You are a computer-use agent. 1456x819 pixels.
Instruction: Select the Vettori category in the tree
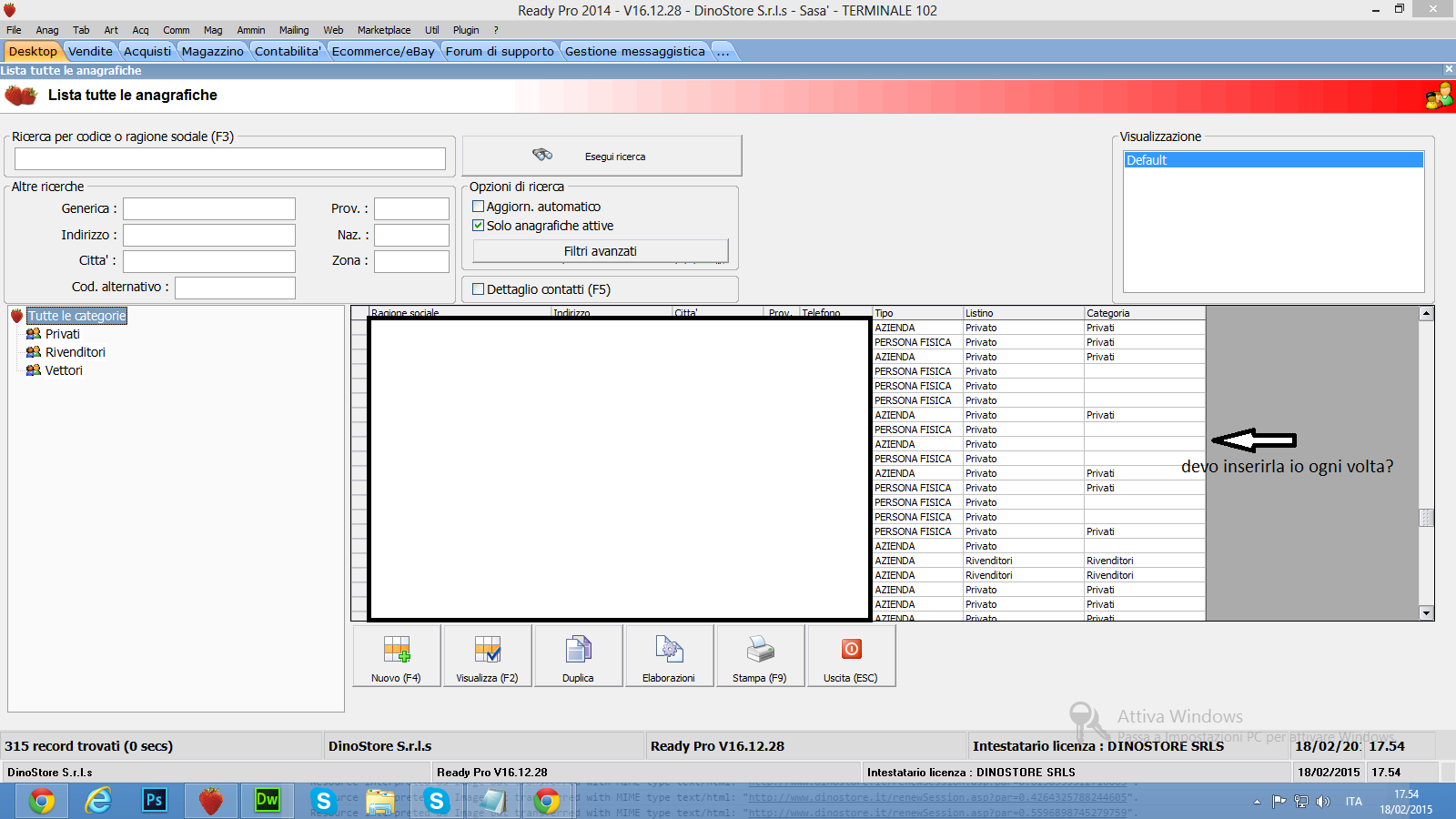point(64,370)
